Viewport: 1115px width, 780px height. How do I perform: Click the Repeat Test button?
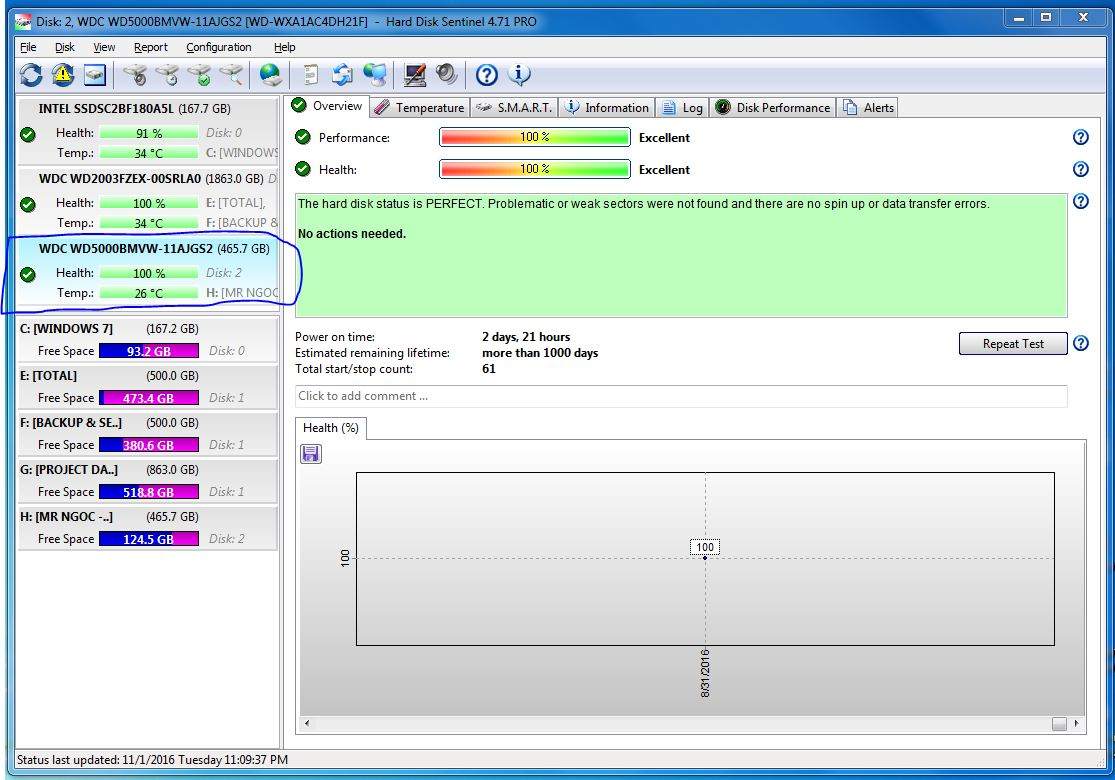coord(1013,343)
